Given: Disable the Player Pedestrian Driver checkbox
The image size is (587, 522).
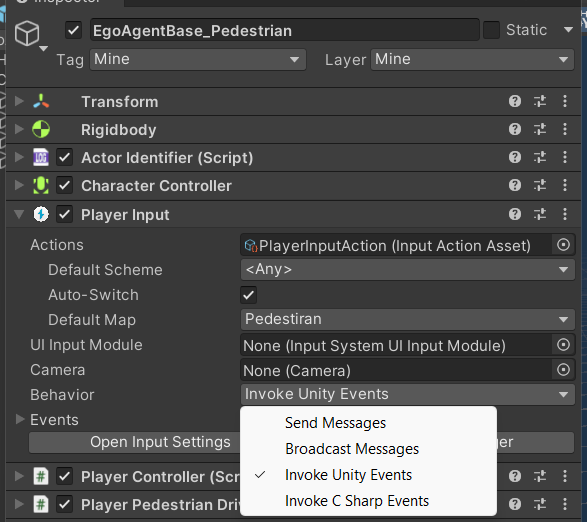Looking at the screenshot, I should (64, 504).
